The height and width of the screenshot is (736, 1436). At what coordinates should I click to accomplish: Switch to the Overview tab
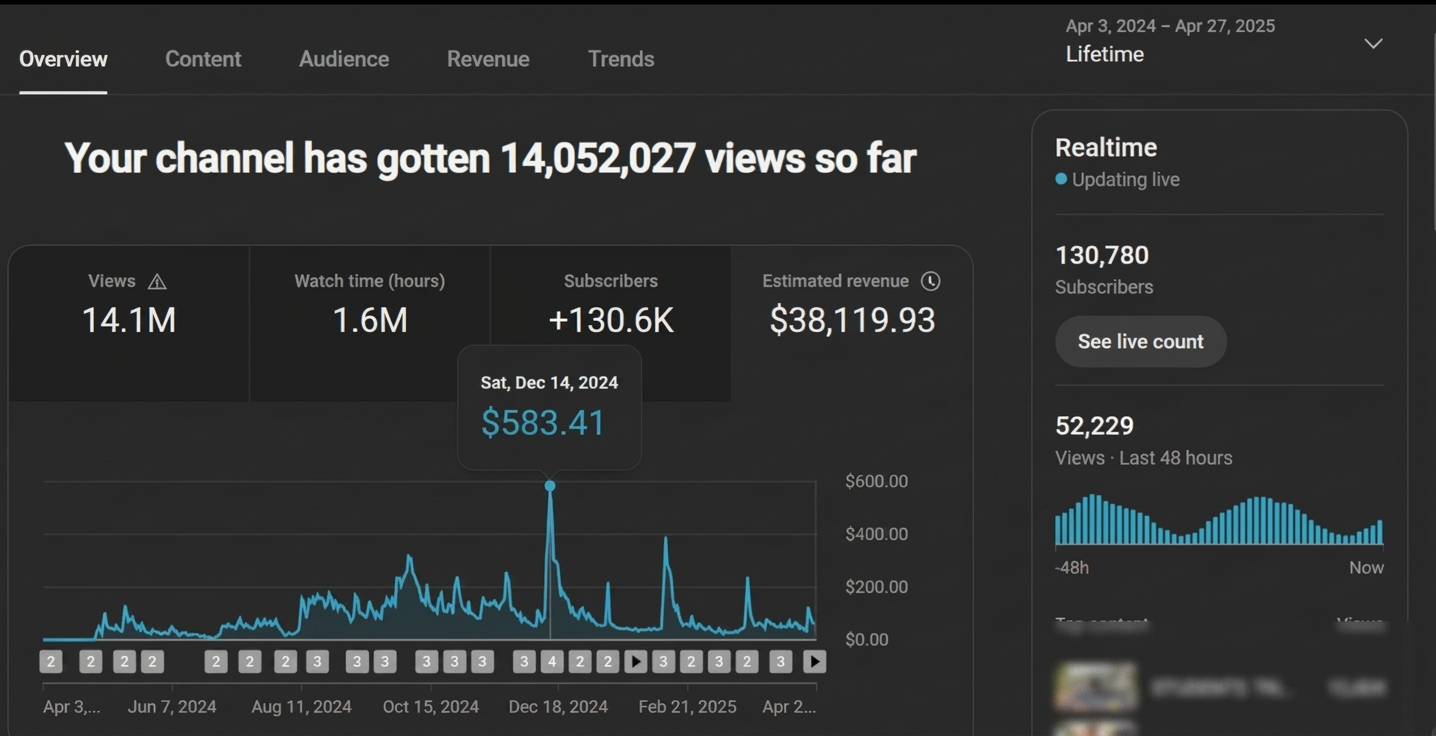[63, 59]
